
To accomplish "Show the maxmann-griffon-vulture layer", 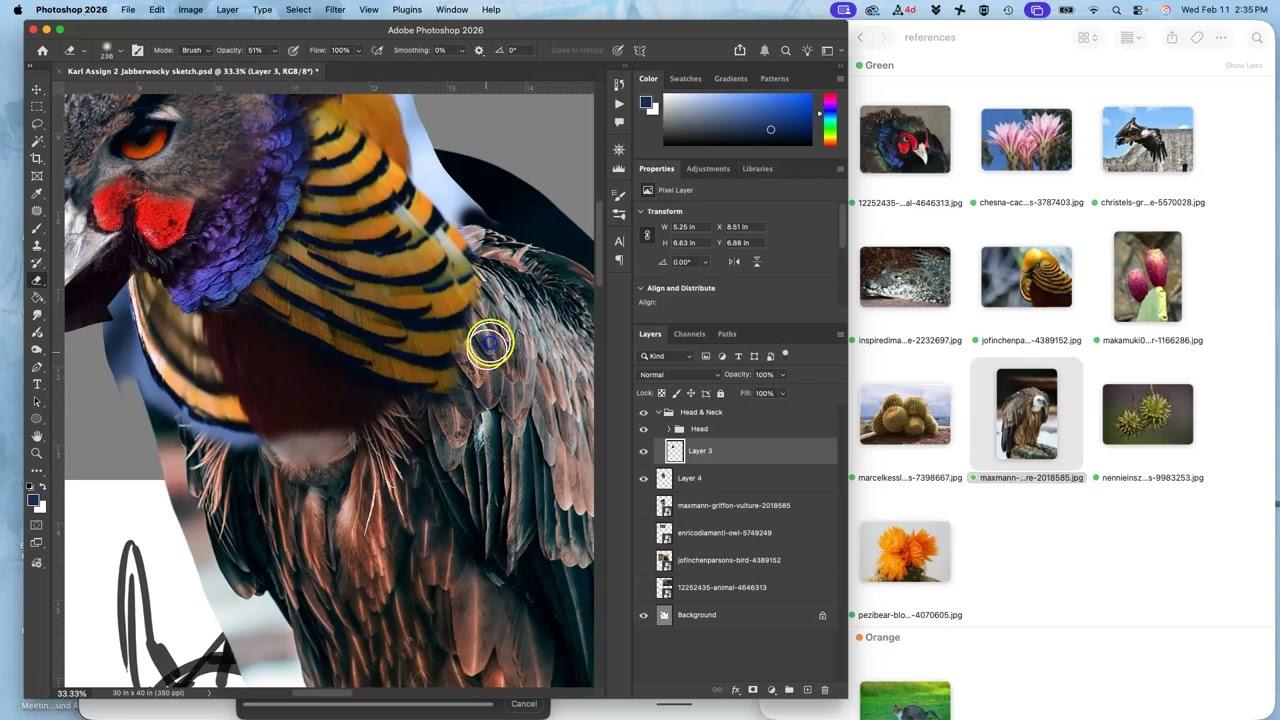I will click(643, 506).
